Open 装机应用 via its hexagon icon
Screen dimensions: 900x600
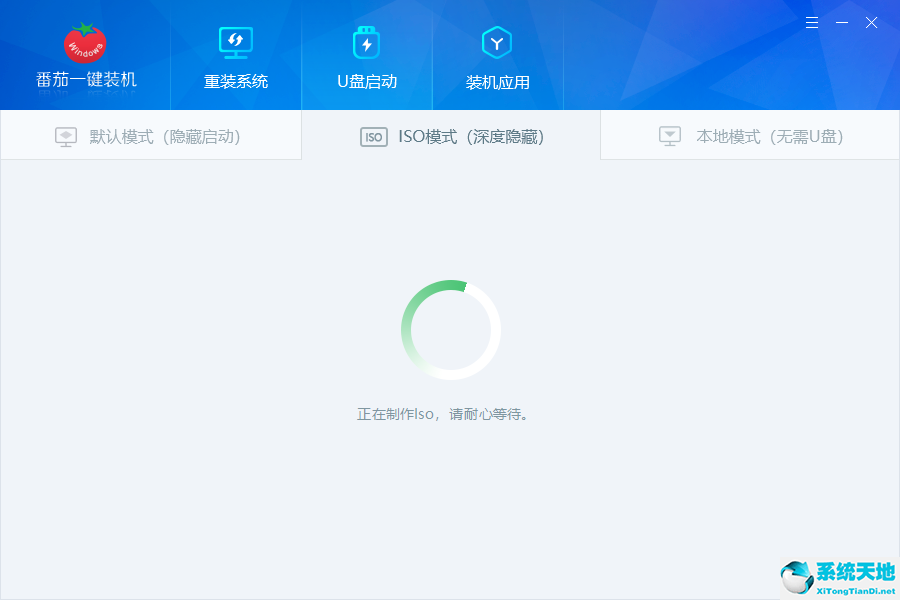(x=497, y=40)
